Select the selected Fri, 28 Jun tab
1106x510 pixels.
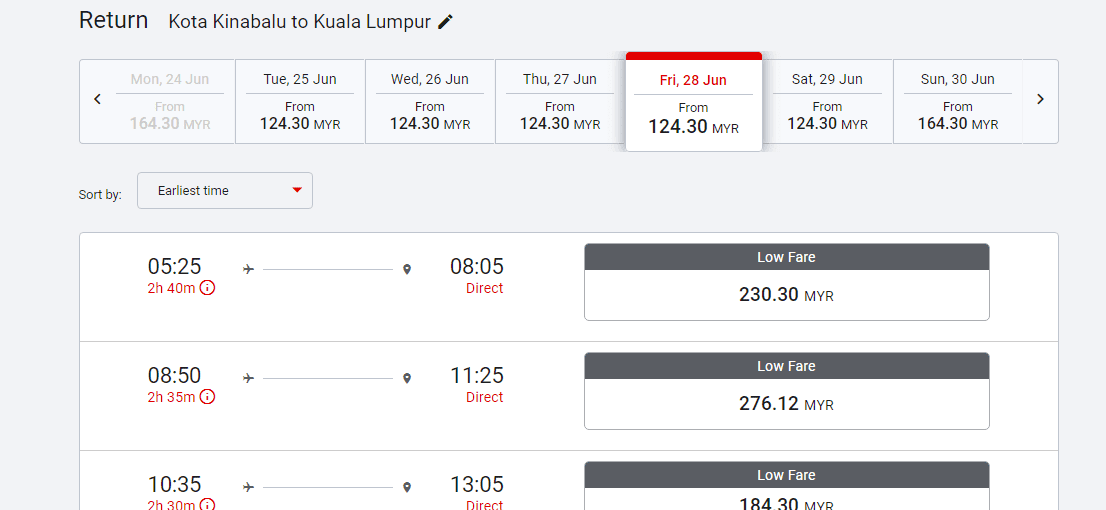click(x=693, y=102)
